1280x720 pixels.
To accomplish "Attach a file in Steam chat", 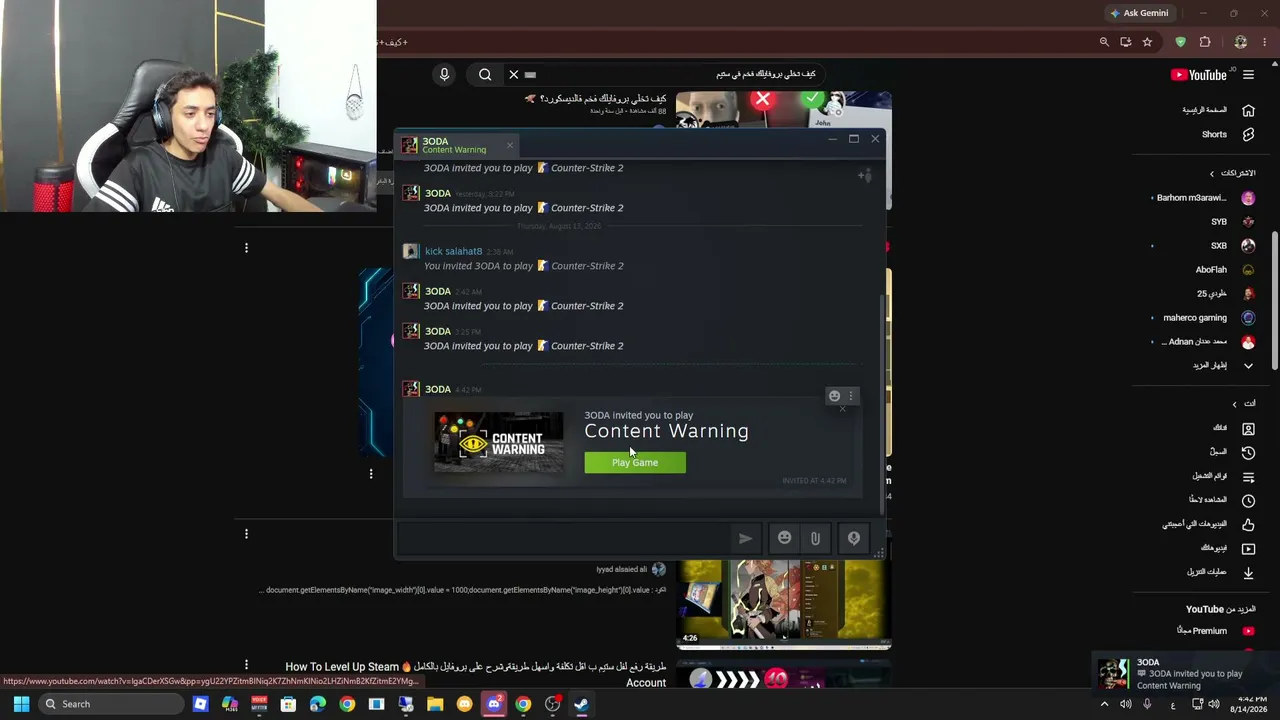I will [x=815, y=539].
